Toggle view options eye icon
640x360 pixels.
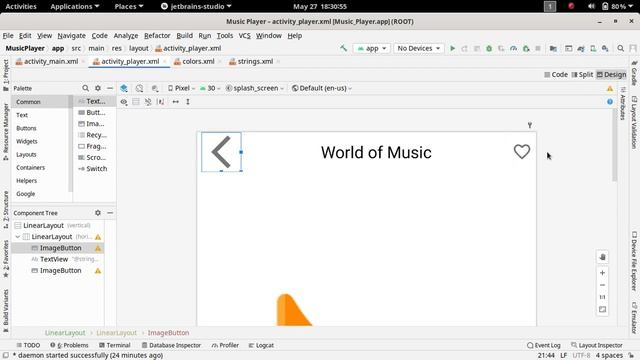124,102
